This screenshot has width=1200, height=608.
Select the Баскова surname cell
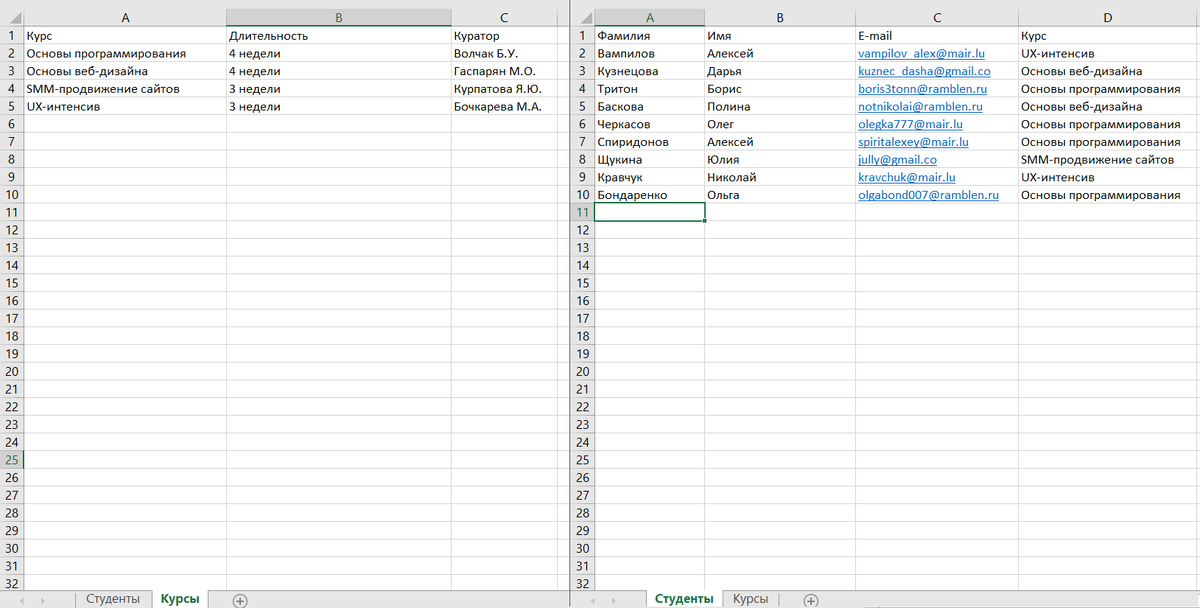[650, 107]
